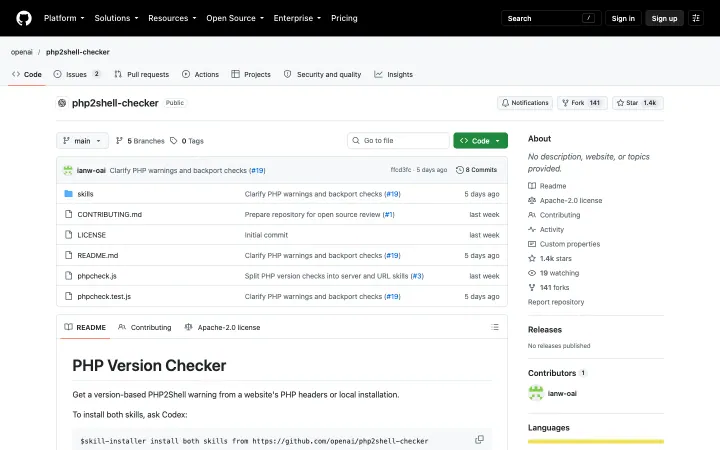Viewport: 720px width, 450px height.
Task: Open the Projects tab
Action: pyautogui.click(x=251, y=74)
